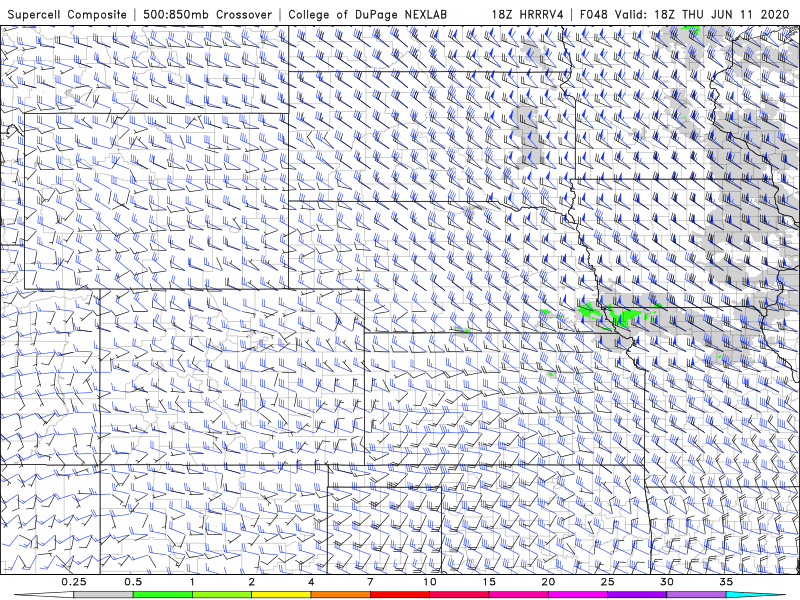This screenshot has height=600, width=800.
Task: Click the legend value 10
Action: coord(430,582)
